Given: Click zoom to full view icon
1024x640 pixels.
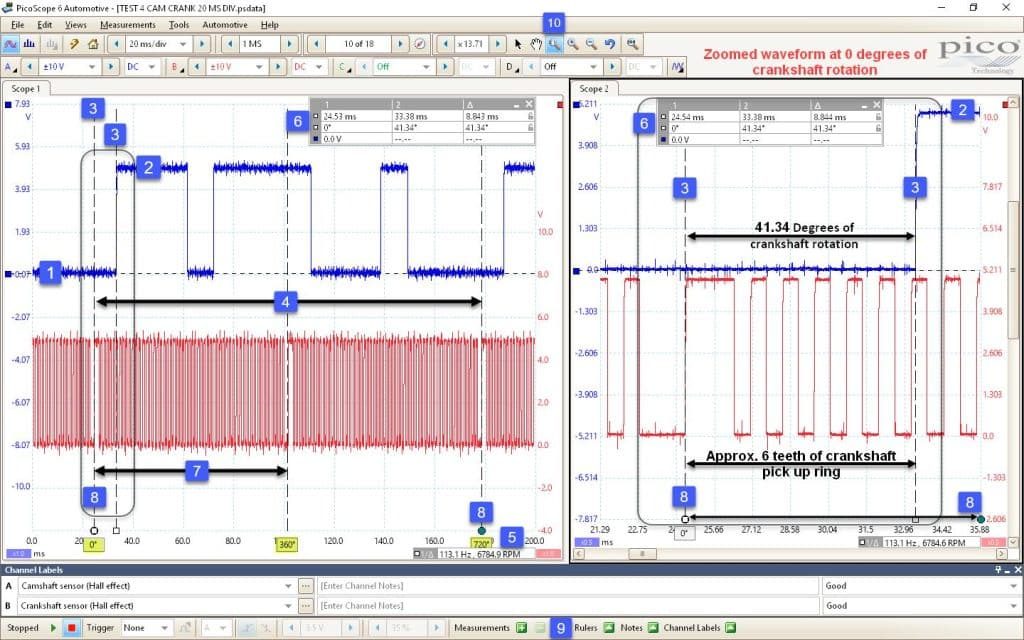Looking at the screenshot, I should click(632, 44).
